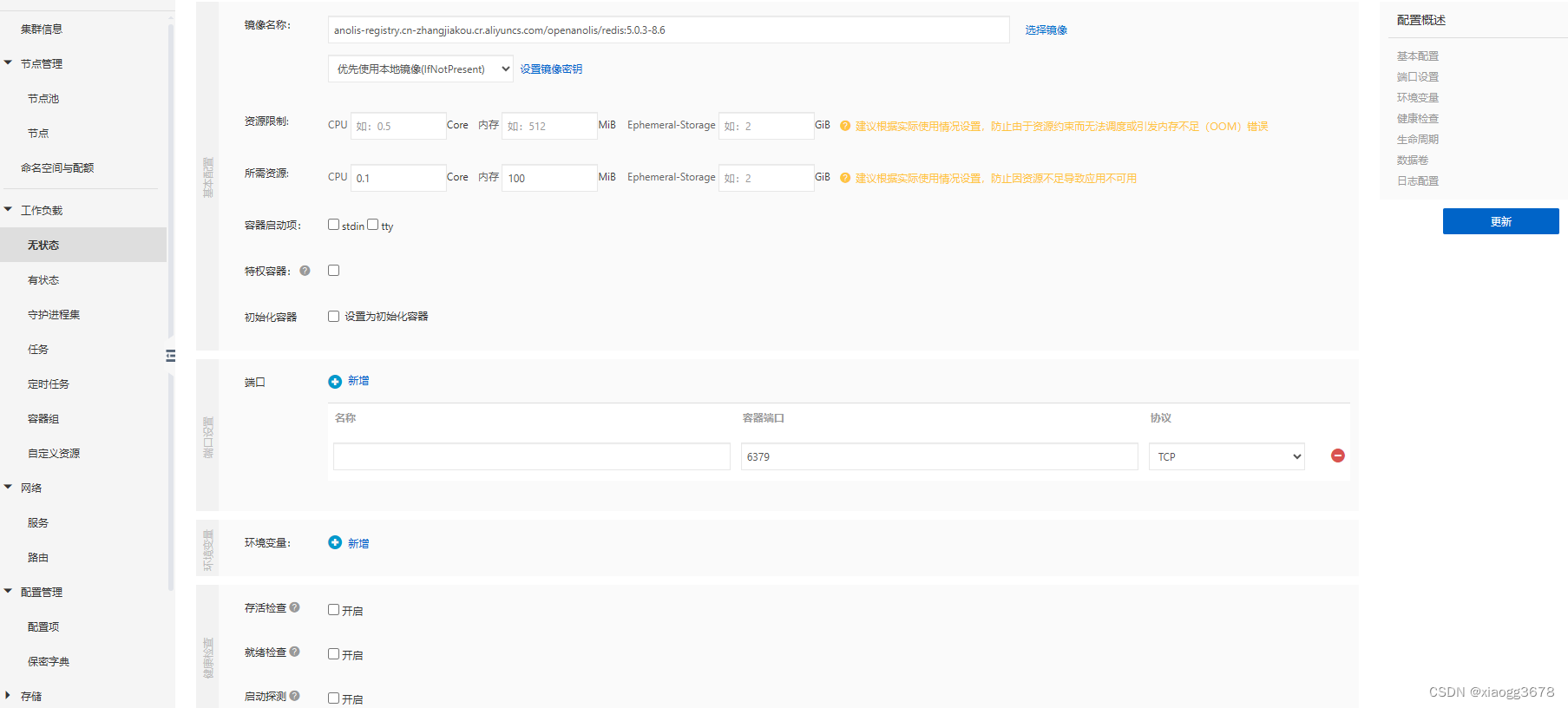
Task: Click the 设置镜像密钥 link
Action: click(551, 69)
